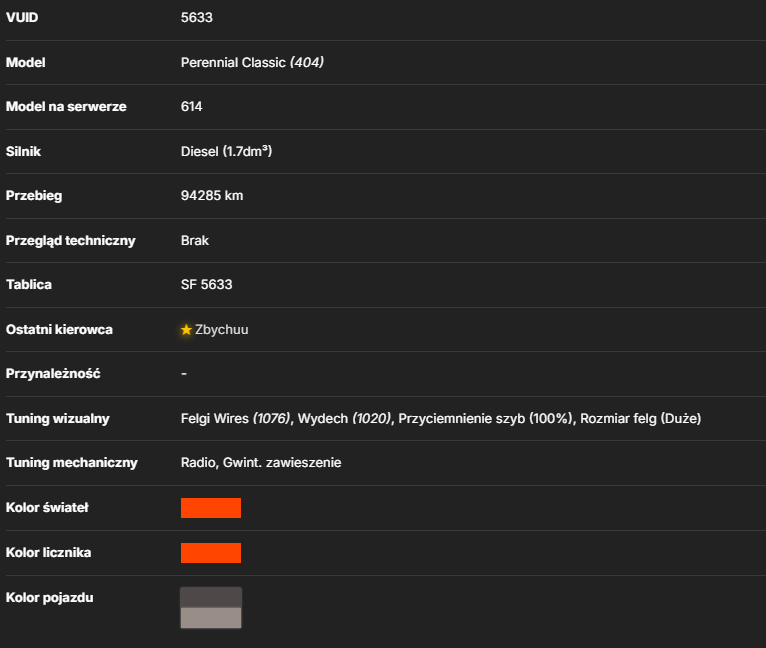Click the Kolor pojazdu label

49,598
